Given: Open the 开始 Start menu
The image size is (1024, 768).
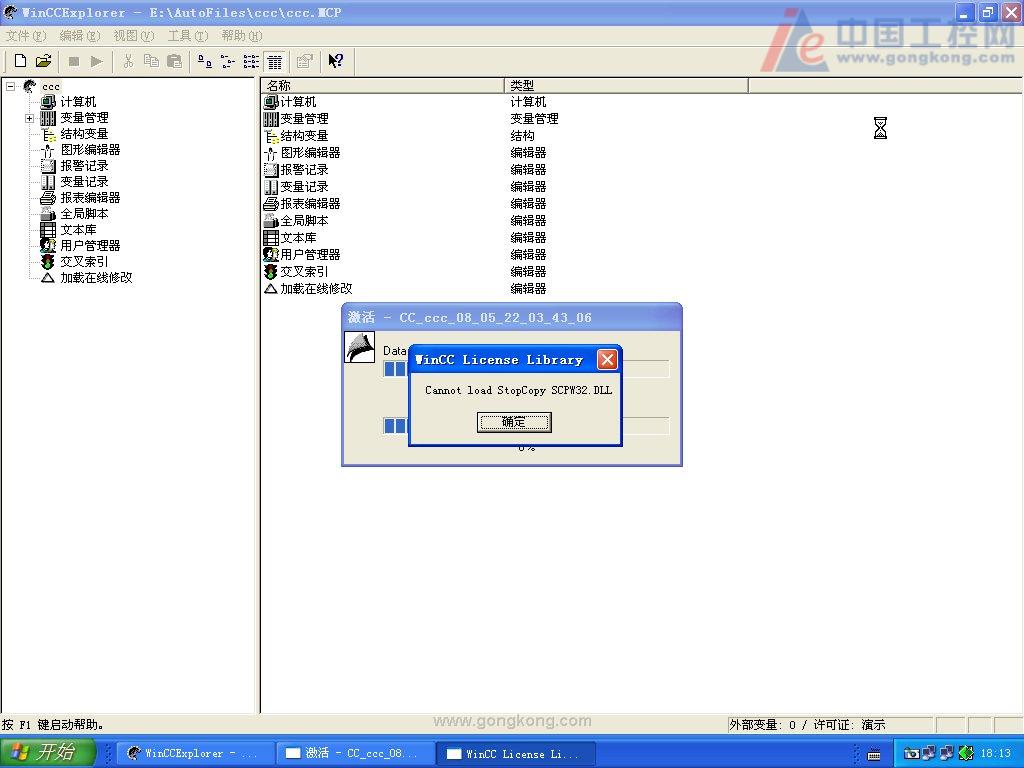Looking at the screenshot, I should click(x=48, y=752).
